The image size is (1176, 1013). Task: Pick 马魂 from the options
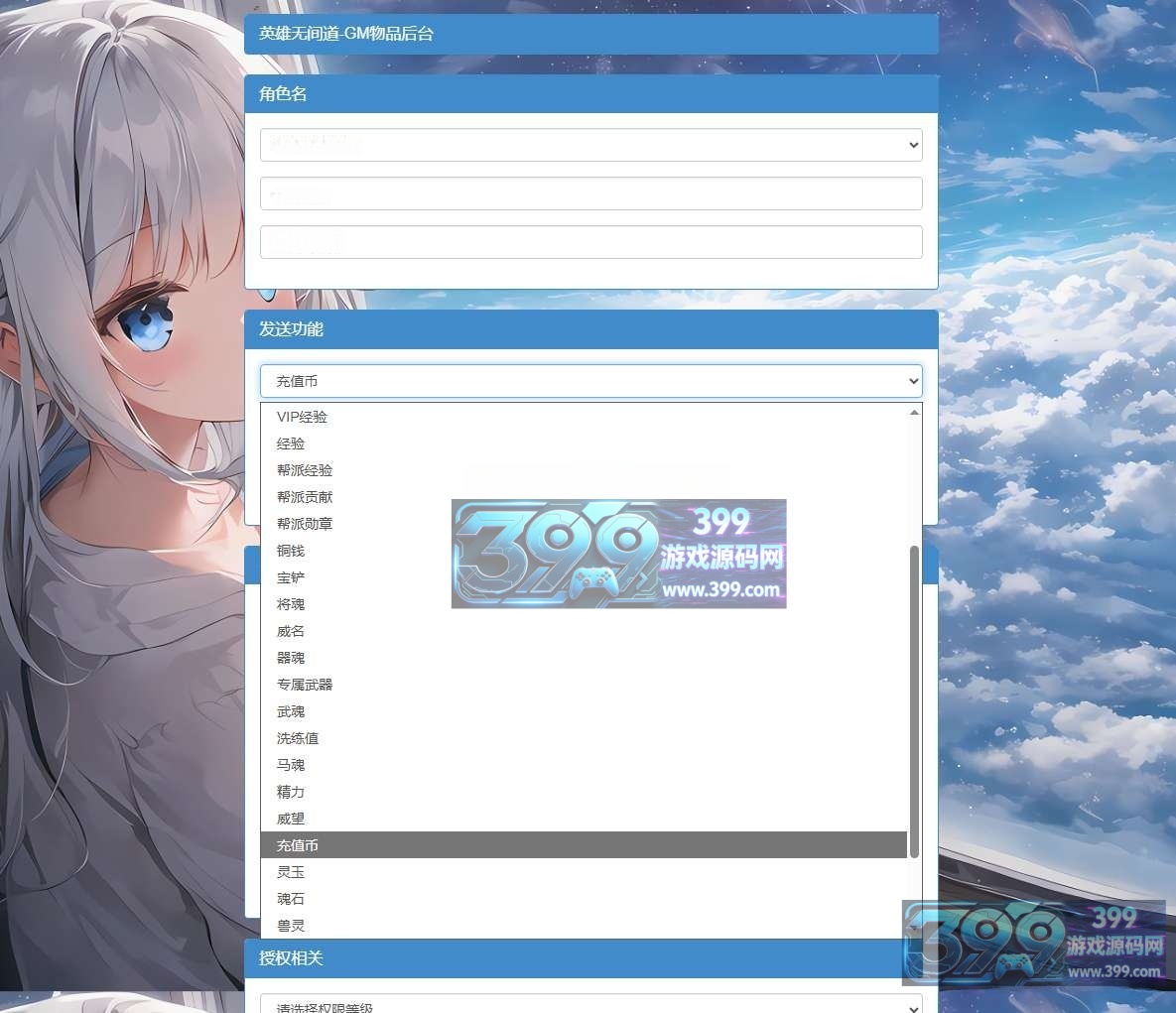coord(584,765)
